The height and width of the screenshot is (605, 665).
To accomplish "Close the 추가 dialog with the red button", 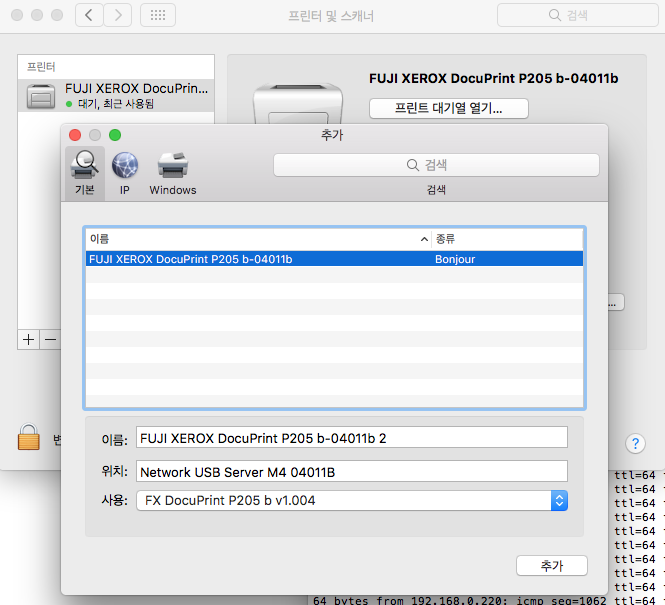I will click(75, 135).
